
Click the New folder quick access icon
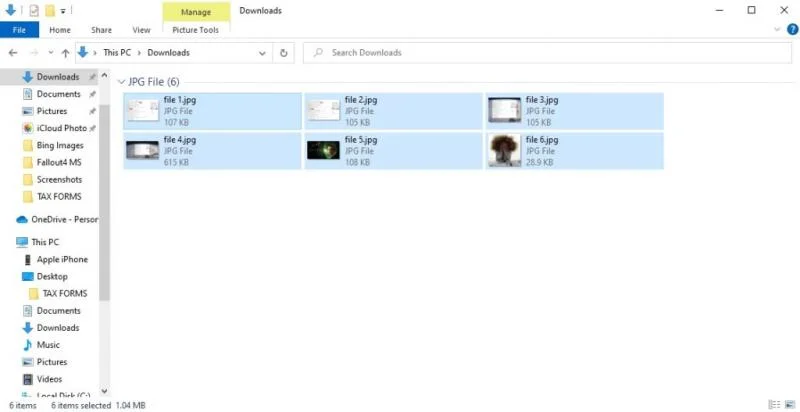coord(49,10)
